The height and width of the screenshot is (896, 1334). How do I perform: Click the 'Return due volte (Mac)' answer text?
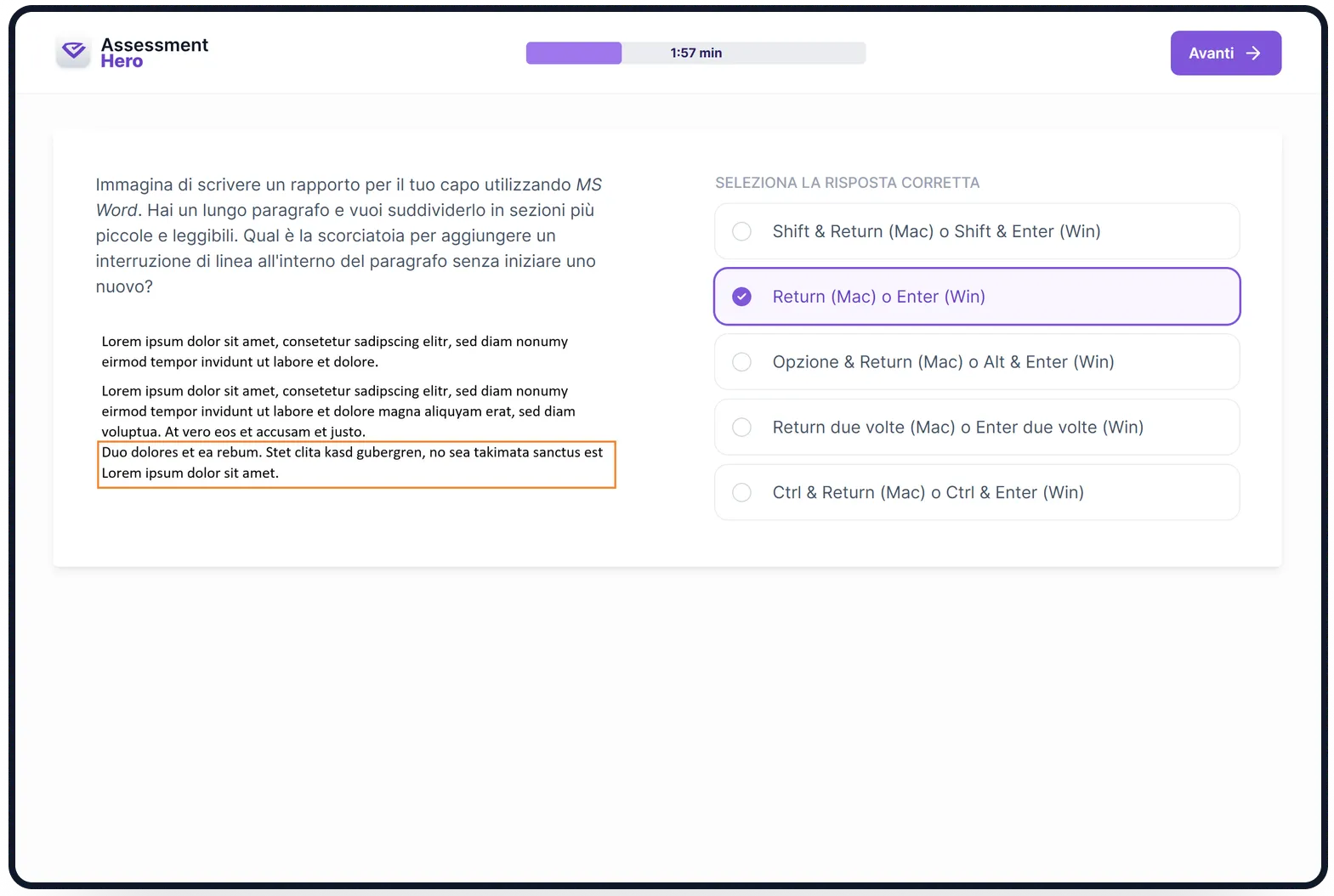pyautogui.click(x=864, y=428)
